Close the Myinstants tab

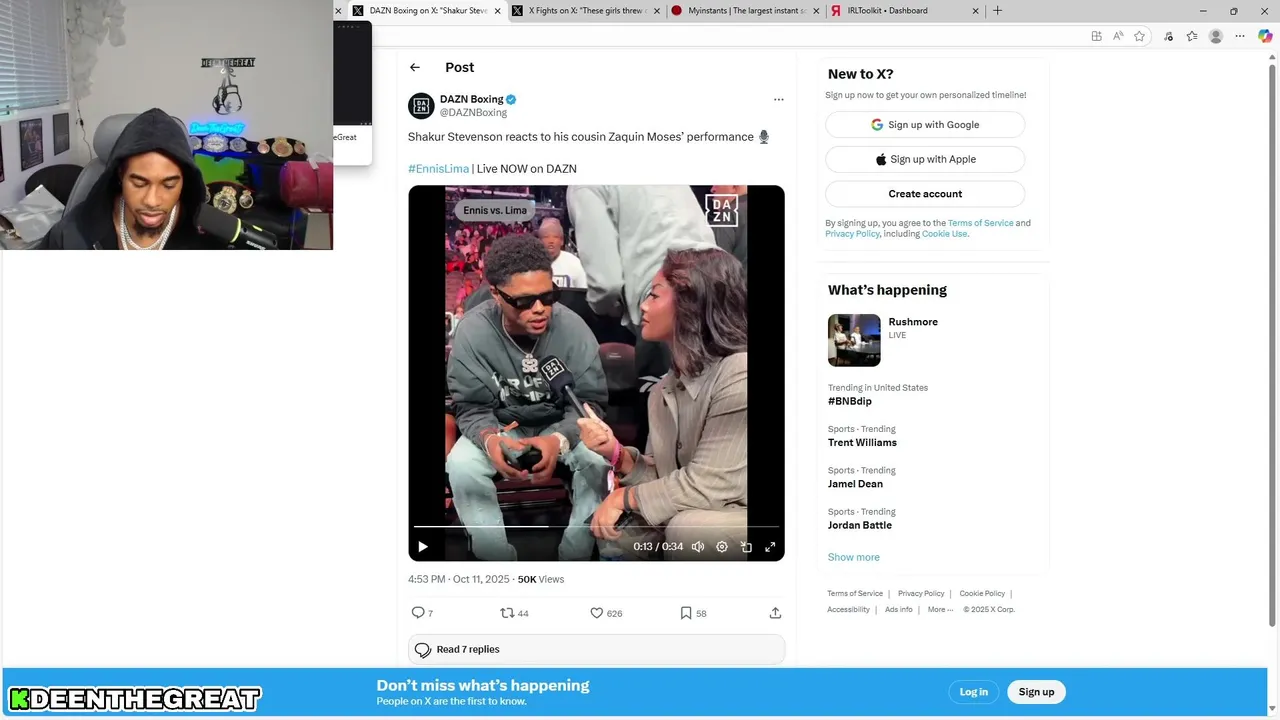click(x=816, y=11)
